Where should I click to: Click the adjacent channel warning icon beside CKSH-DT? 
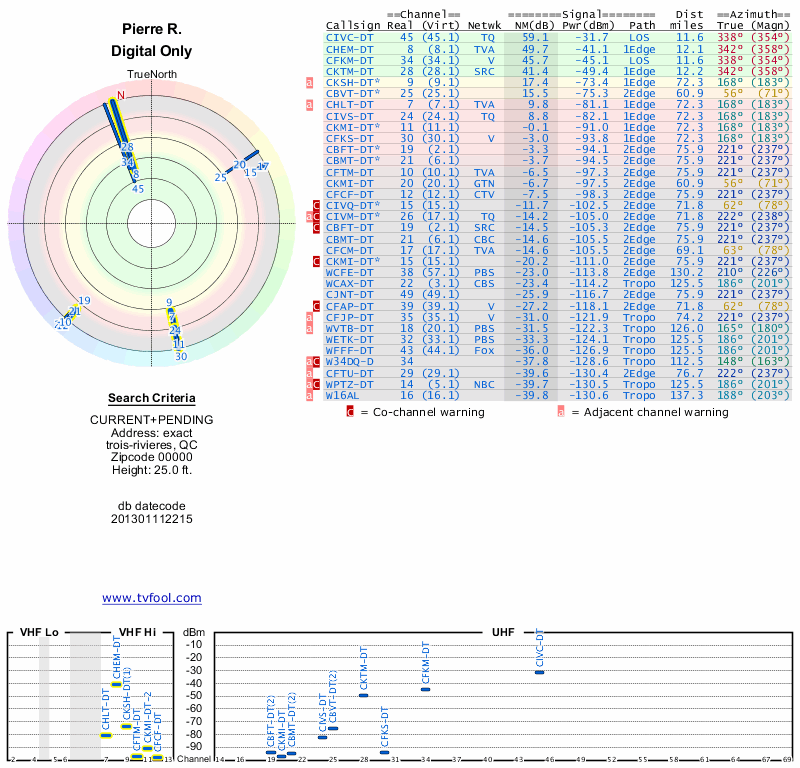[310, 82]
